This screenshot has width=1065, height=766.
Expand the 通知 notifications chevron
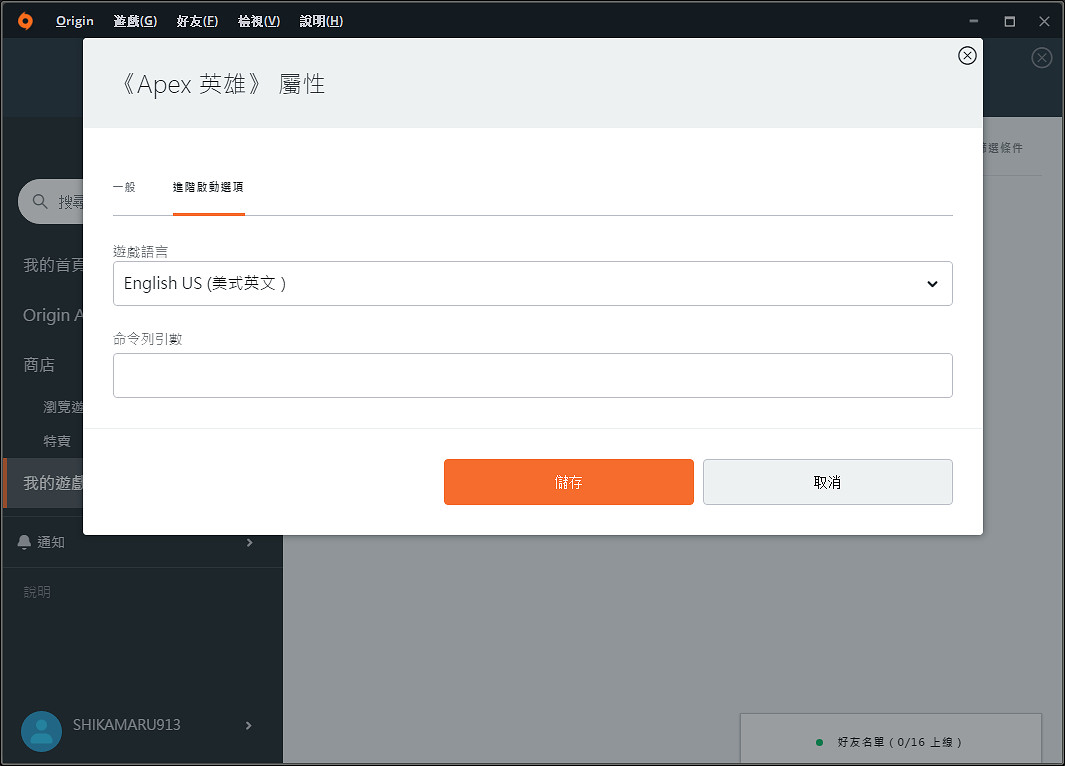pyautogui.click(x=249, y=542)
